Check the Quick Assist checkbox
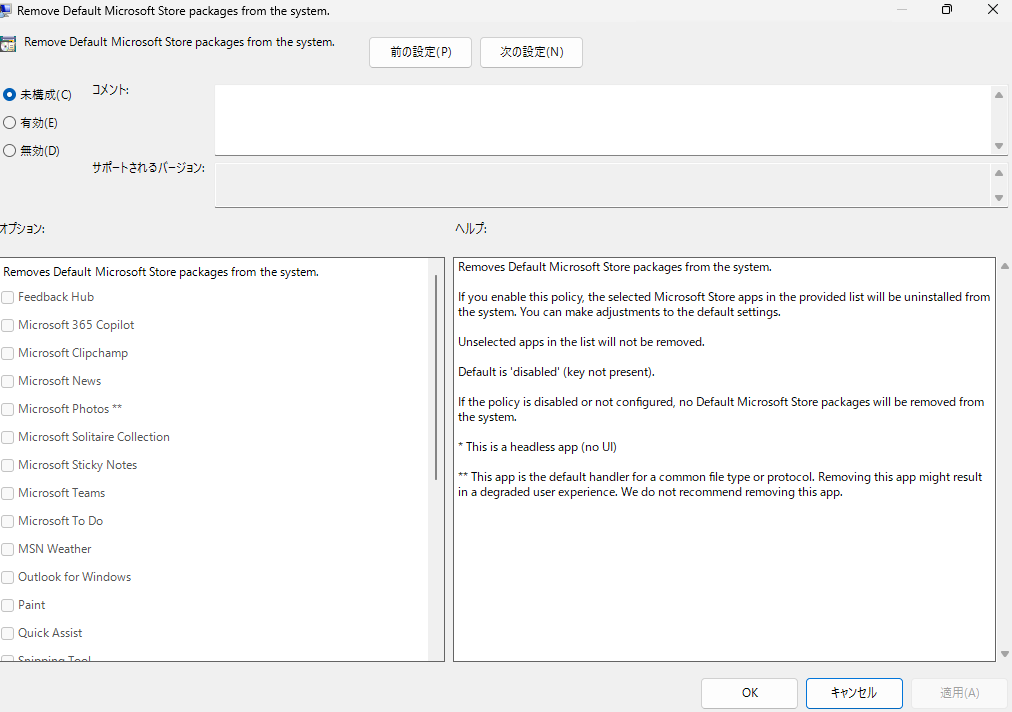 (8, 633)
